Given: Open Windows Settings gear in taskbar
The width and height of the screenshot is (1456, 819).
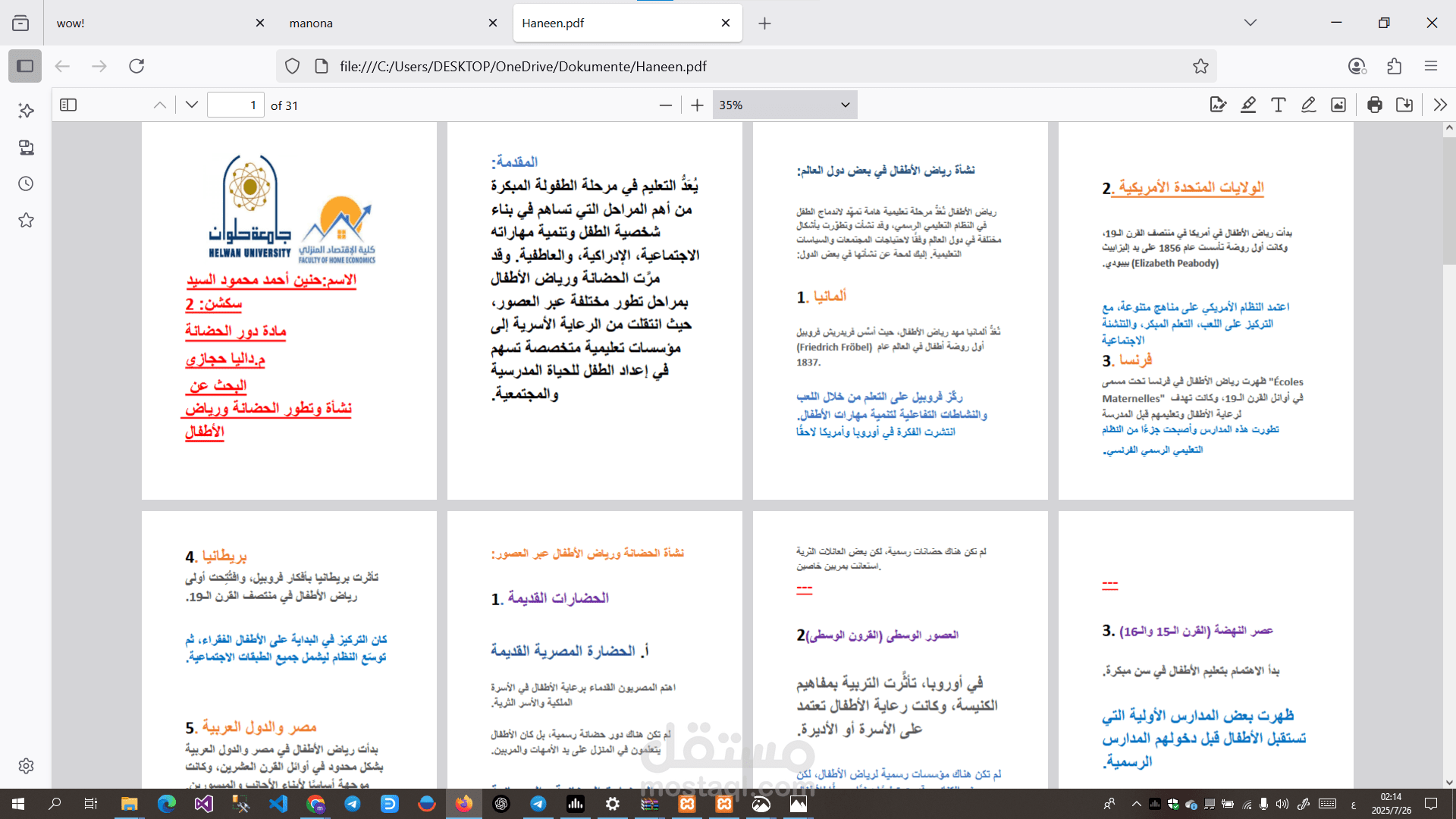Looking at the screenshot, I should coord(613,804).
